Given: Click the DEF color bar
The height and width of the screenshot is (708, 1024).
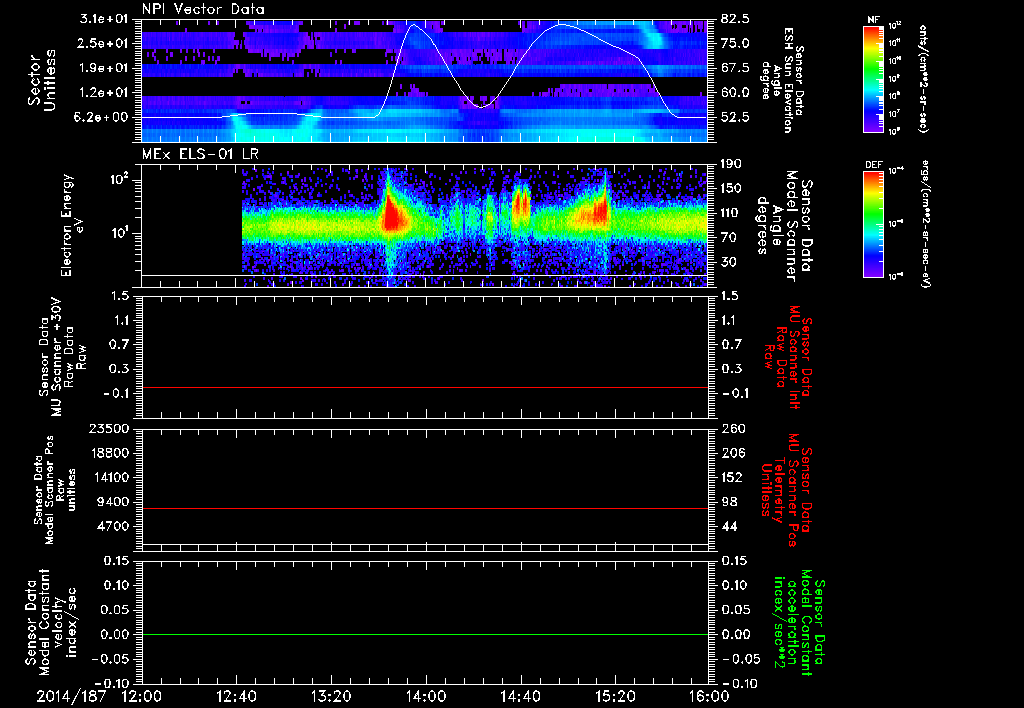Looking at the screenshot, I should (873, 223).
